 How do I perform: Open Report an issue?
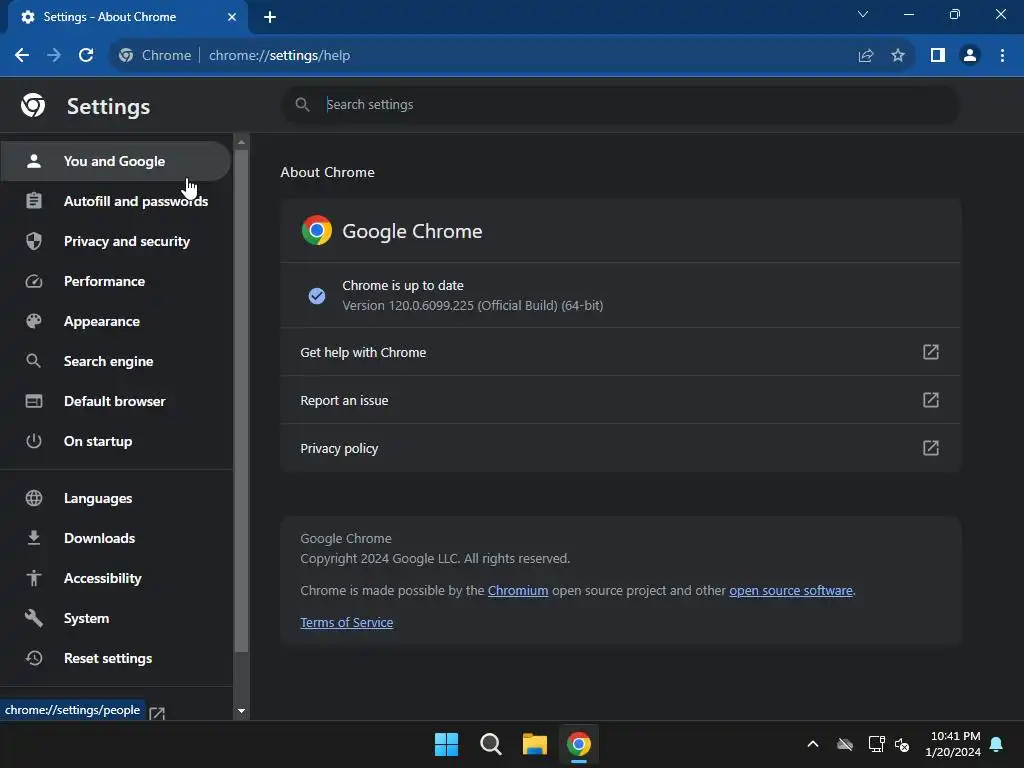[x=620, y=400]
